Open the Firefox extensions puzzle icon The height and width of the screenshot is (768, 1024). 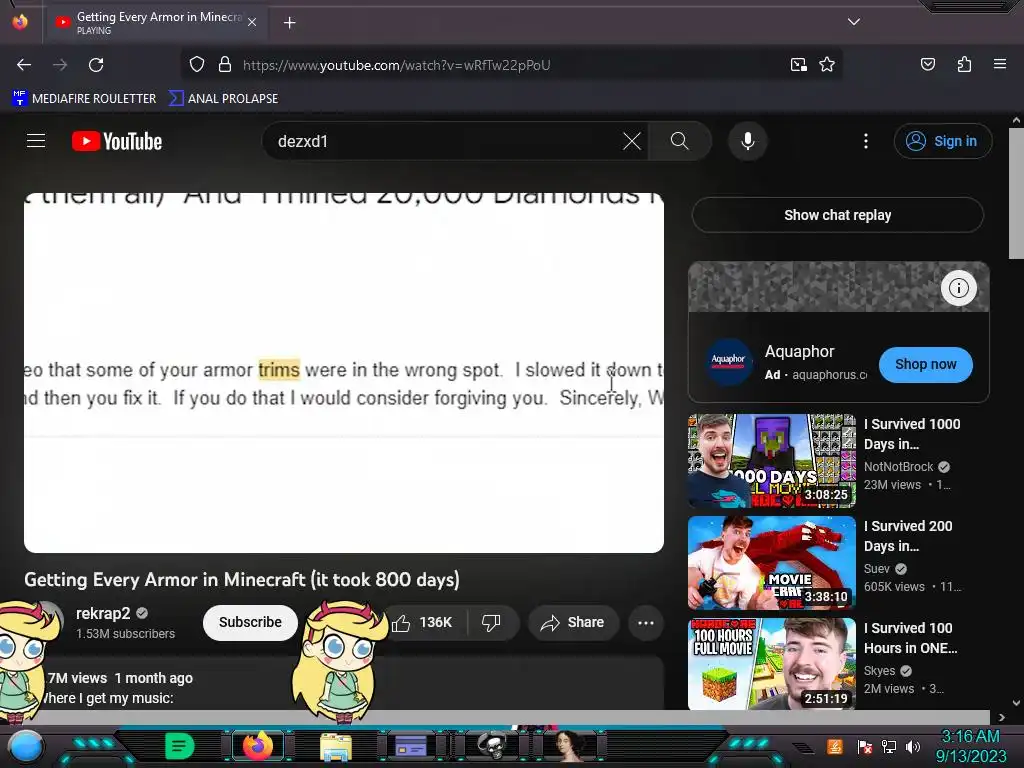pyautogui.click(x=964, y=64)
